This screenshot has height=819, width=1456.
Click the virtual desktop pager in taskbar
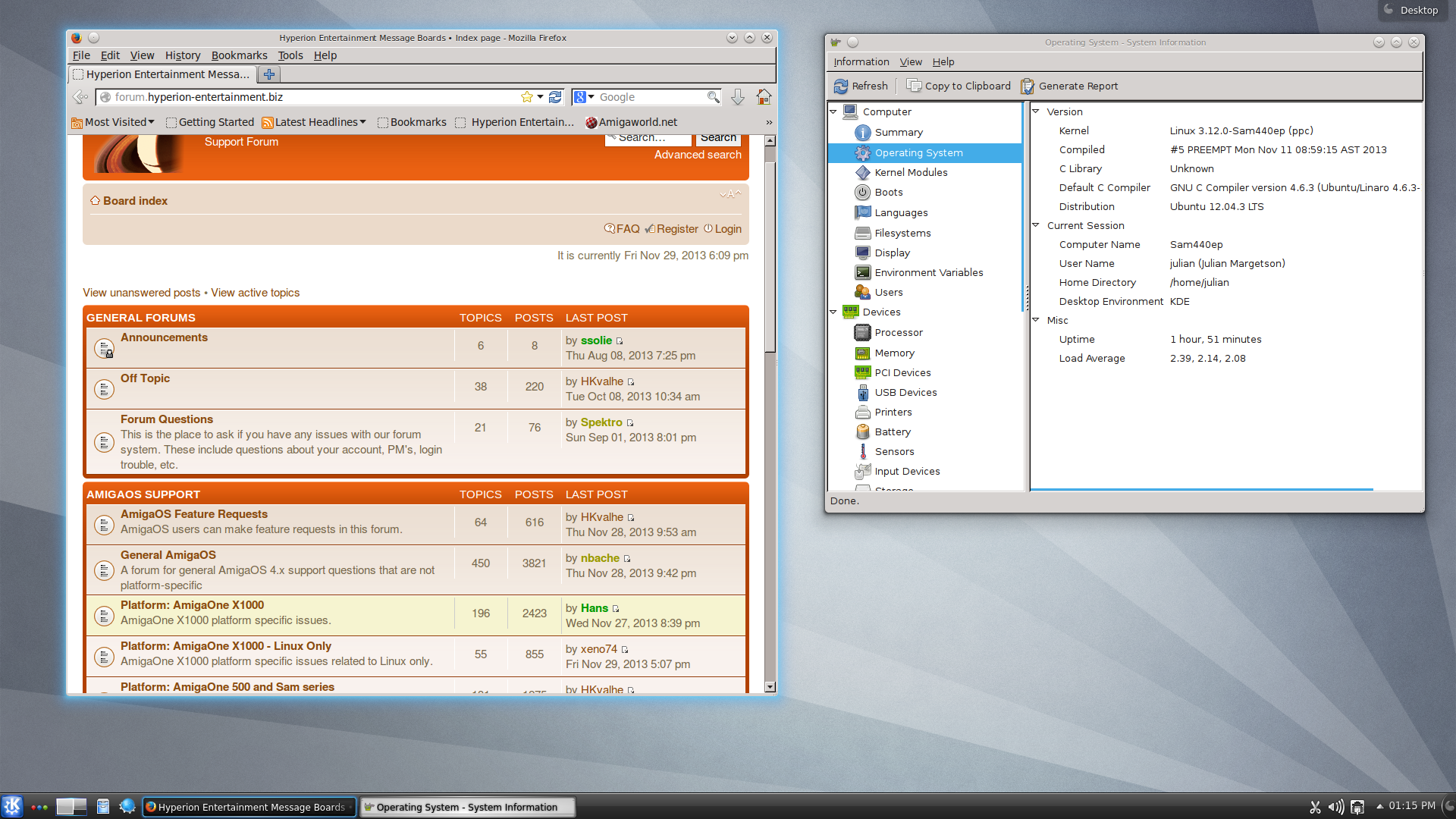(x=71, y=807)
